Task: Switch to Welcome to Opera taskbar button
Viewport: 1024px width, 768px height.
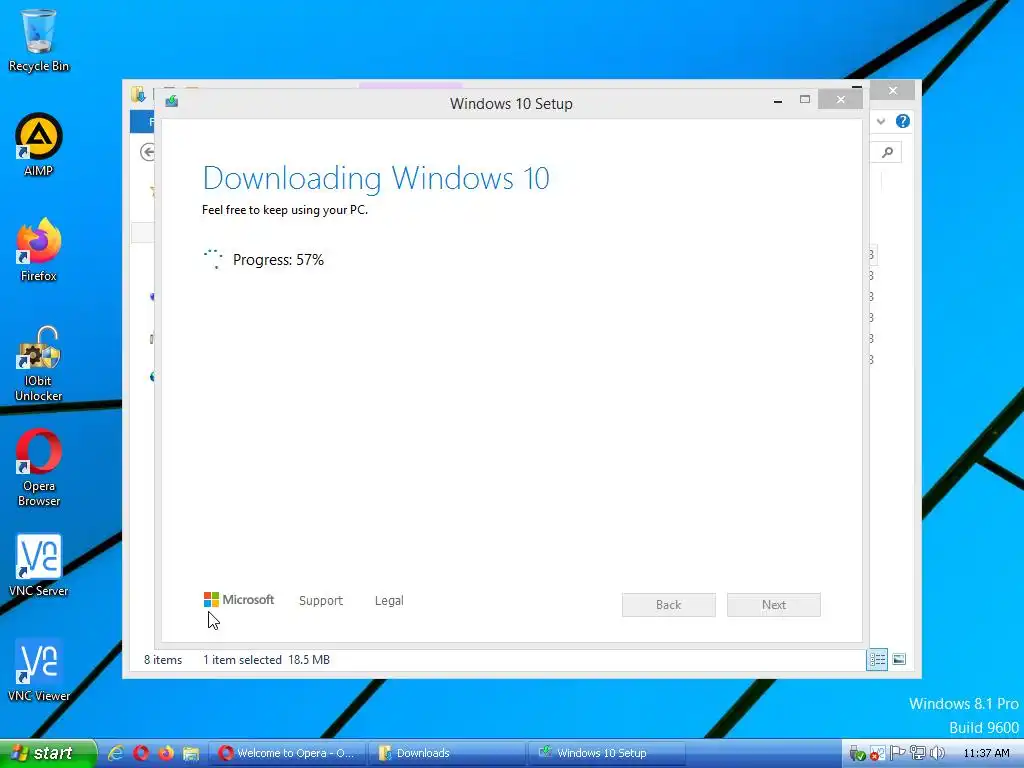Action: (x=287, y=753)
